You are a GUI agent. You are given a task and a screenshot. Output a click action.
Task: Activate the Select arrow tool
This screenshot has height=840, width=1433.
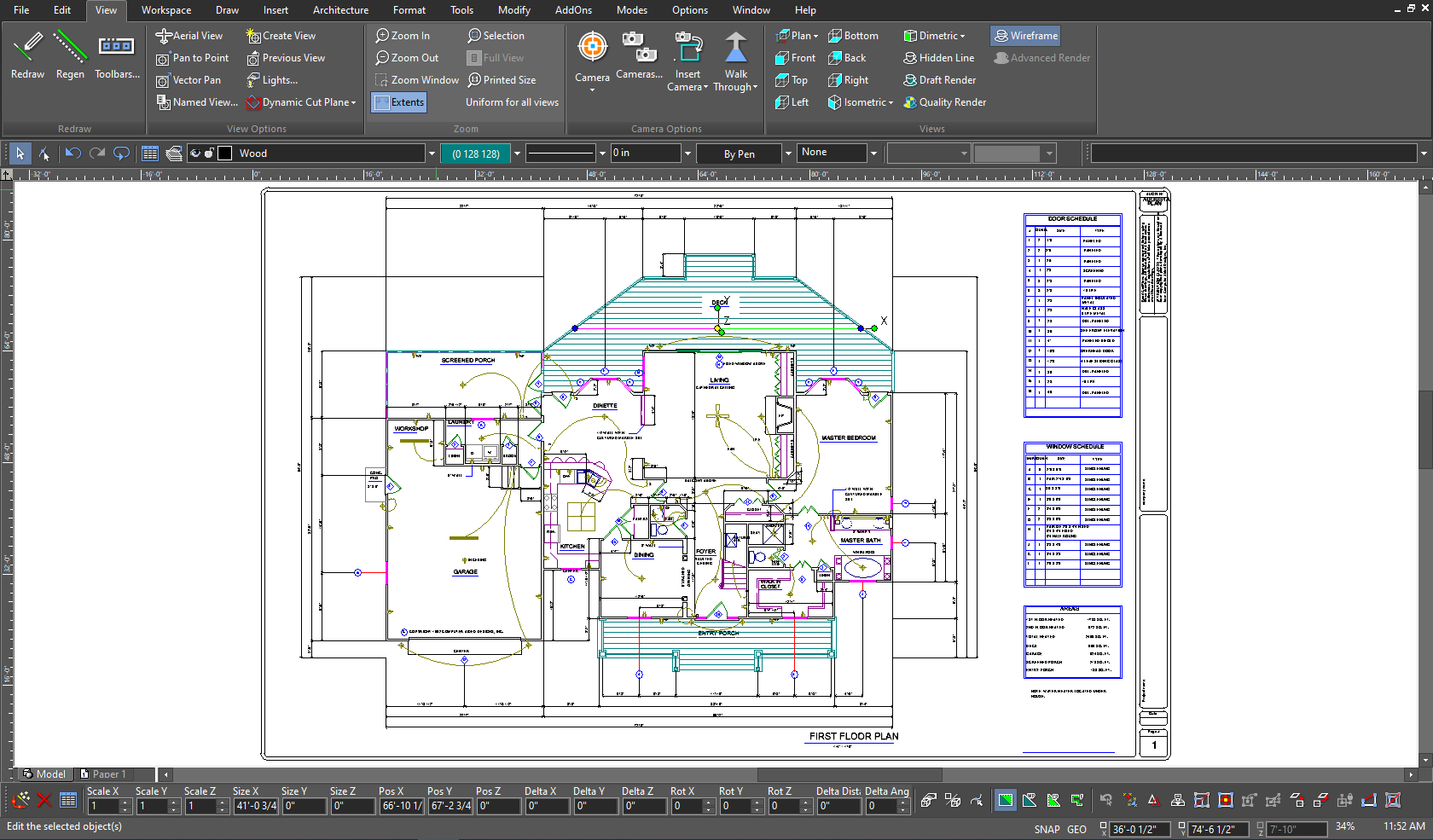point(20,154)
